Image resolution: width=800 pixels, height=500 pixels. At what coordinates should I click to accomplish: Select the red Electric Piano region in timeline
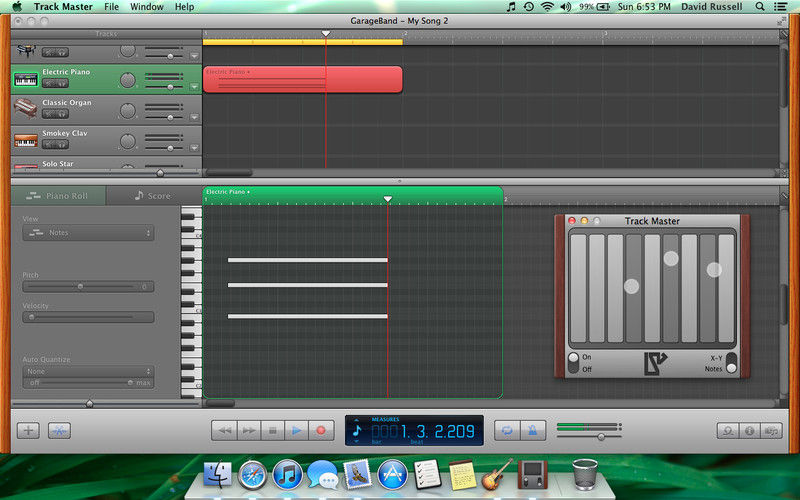(x=303, y=80)
